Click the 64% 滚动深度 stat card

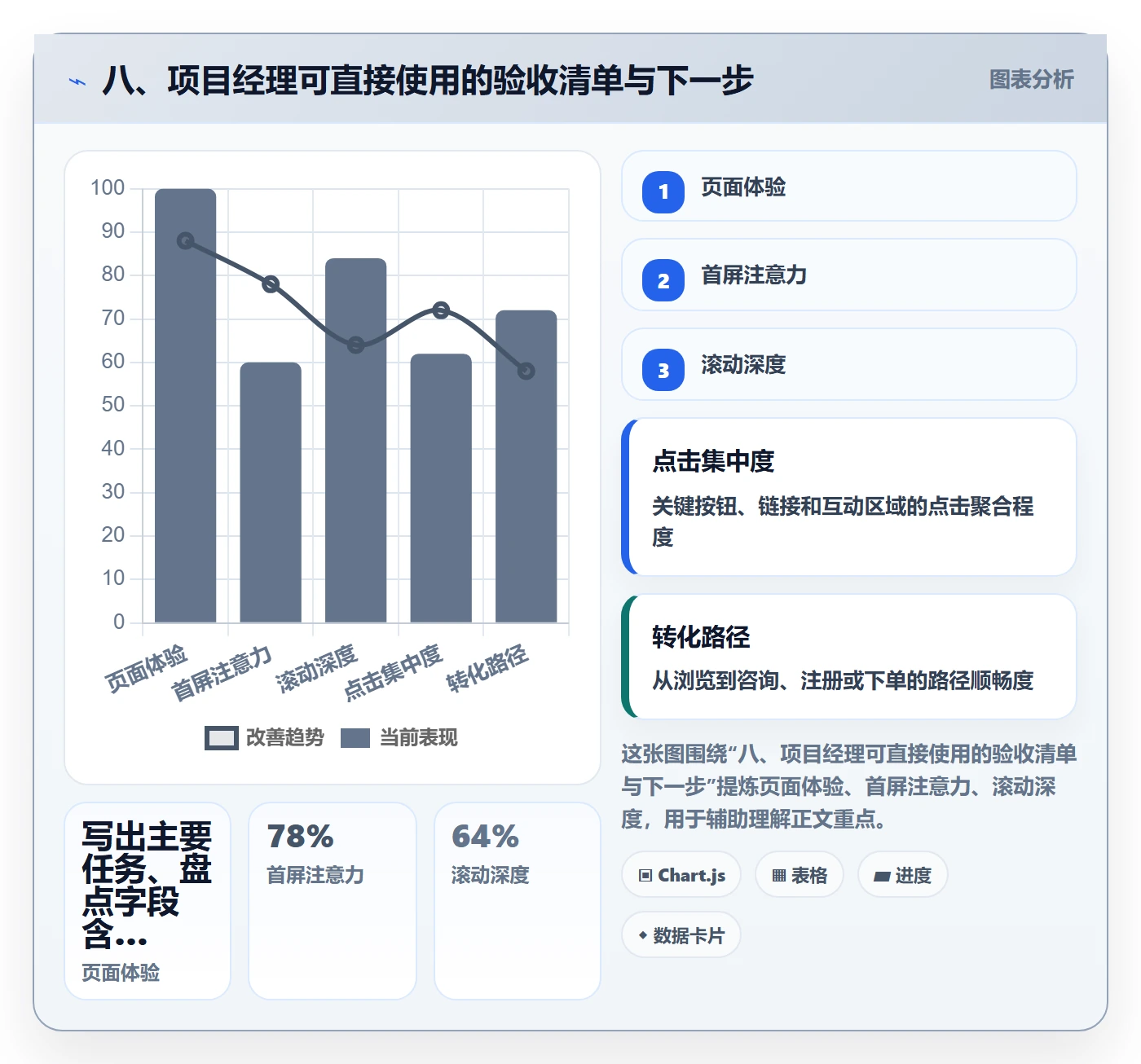pyautogui.click(x=518, y=901)
